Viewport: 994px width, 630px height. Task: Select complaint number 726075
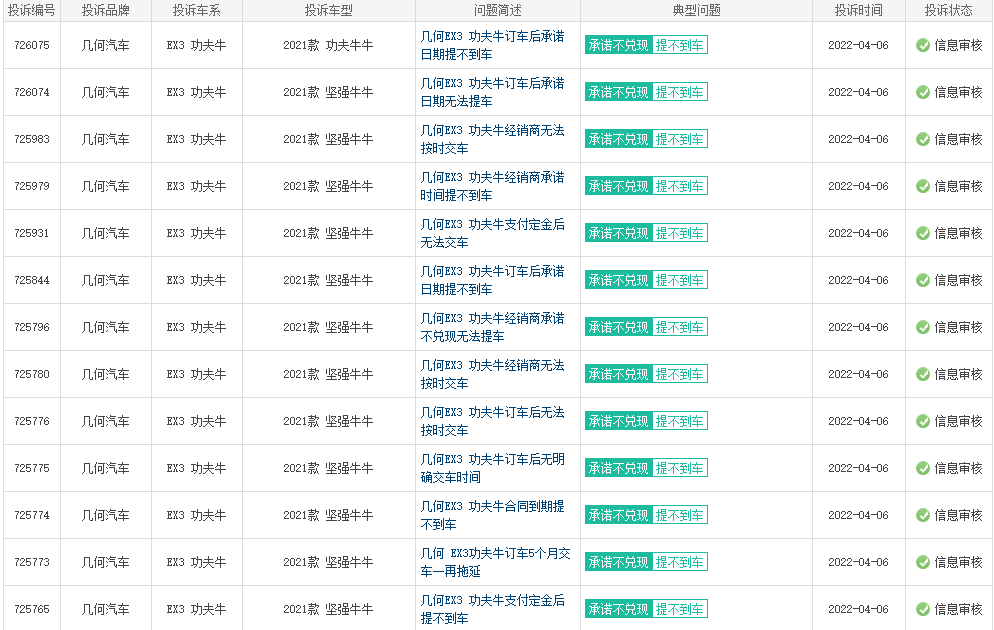tap(32, 45)
